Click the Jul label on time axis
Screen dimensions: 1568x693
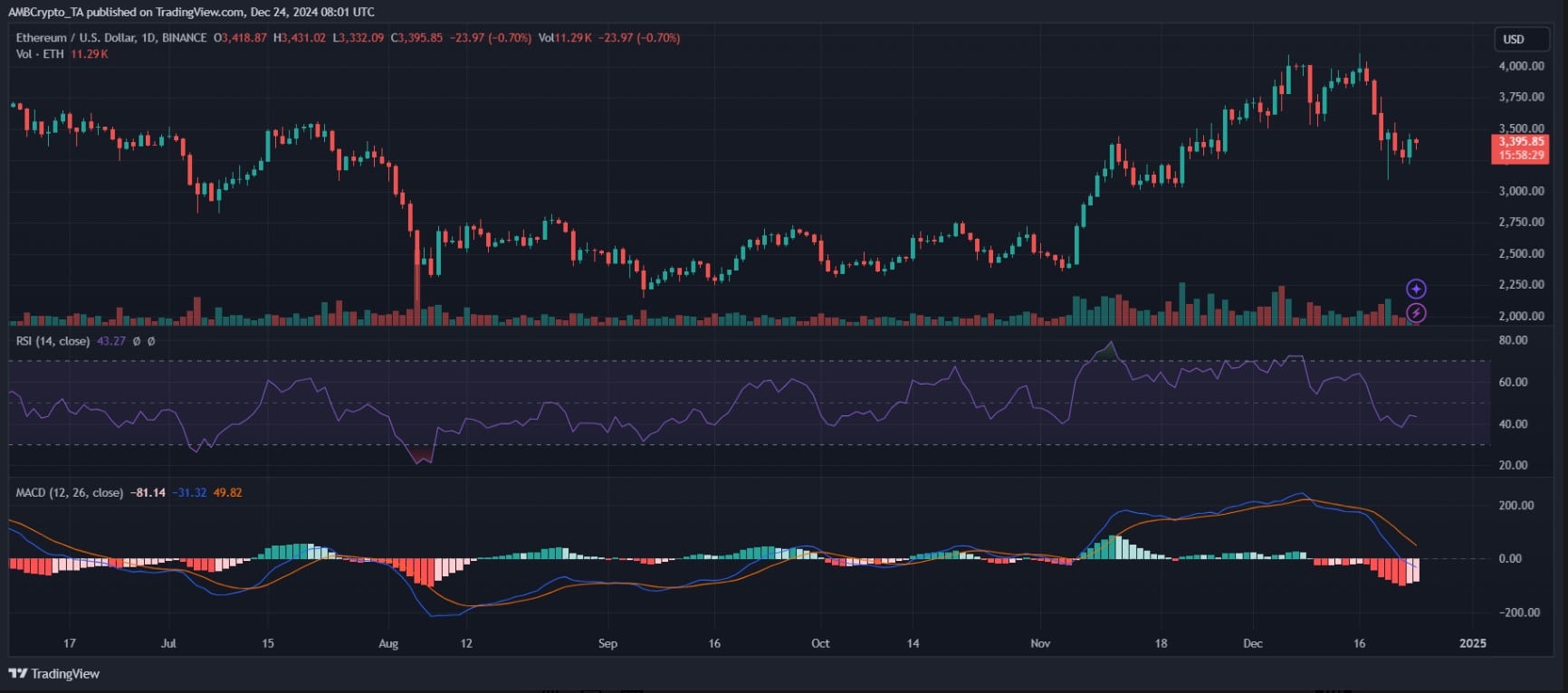(x=168, y=643)
